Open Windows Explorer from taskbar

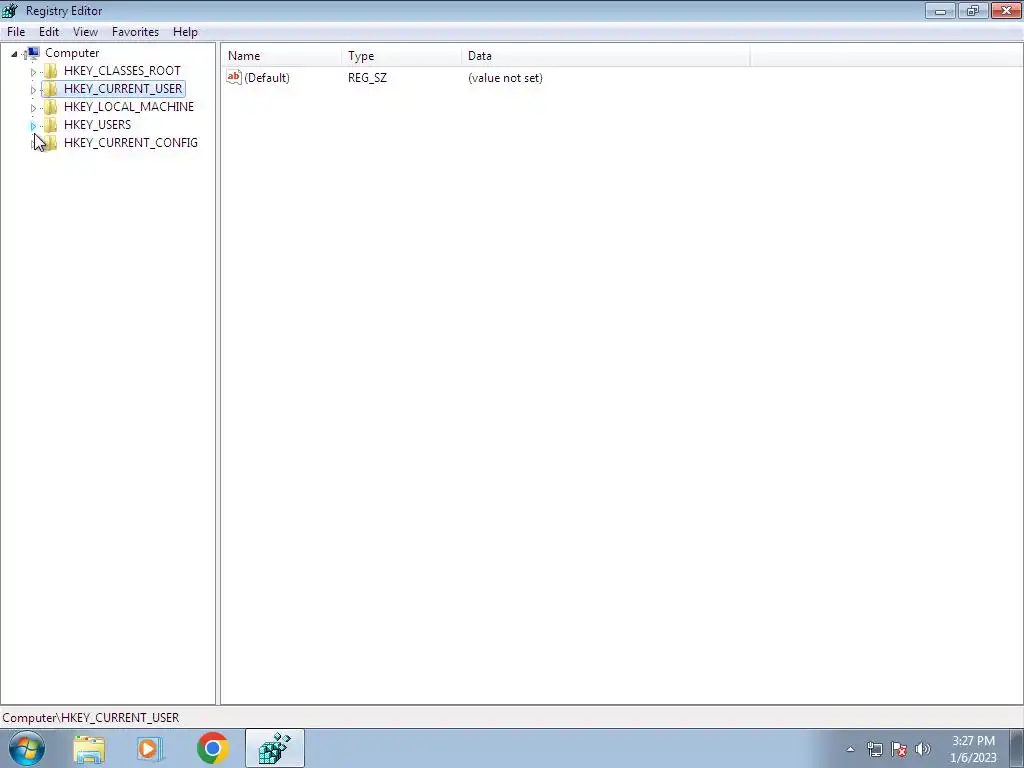click(x=89, y=748)
